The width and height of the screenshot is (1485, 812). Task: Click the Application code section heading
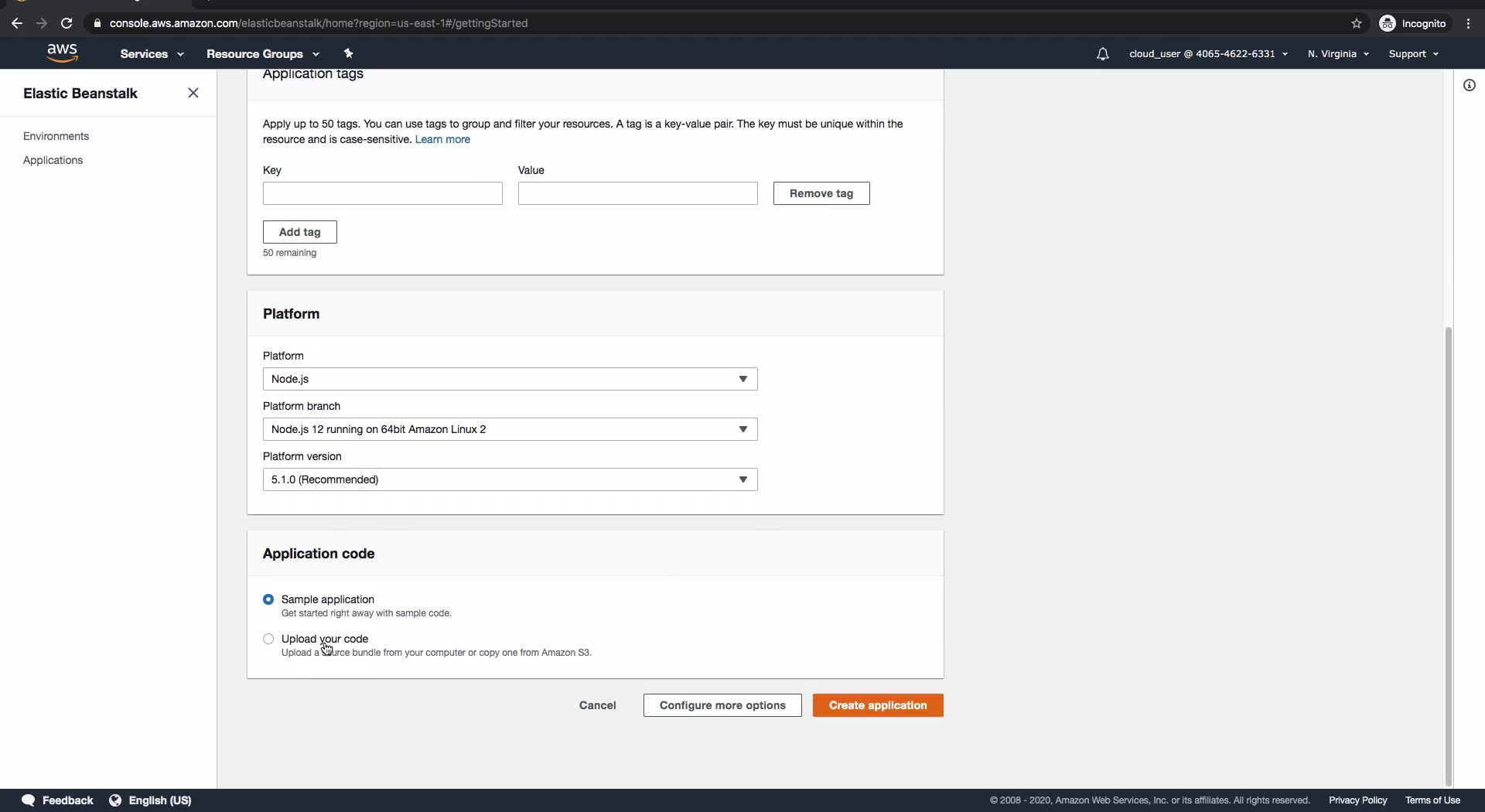coord(319,554)
